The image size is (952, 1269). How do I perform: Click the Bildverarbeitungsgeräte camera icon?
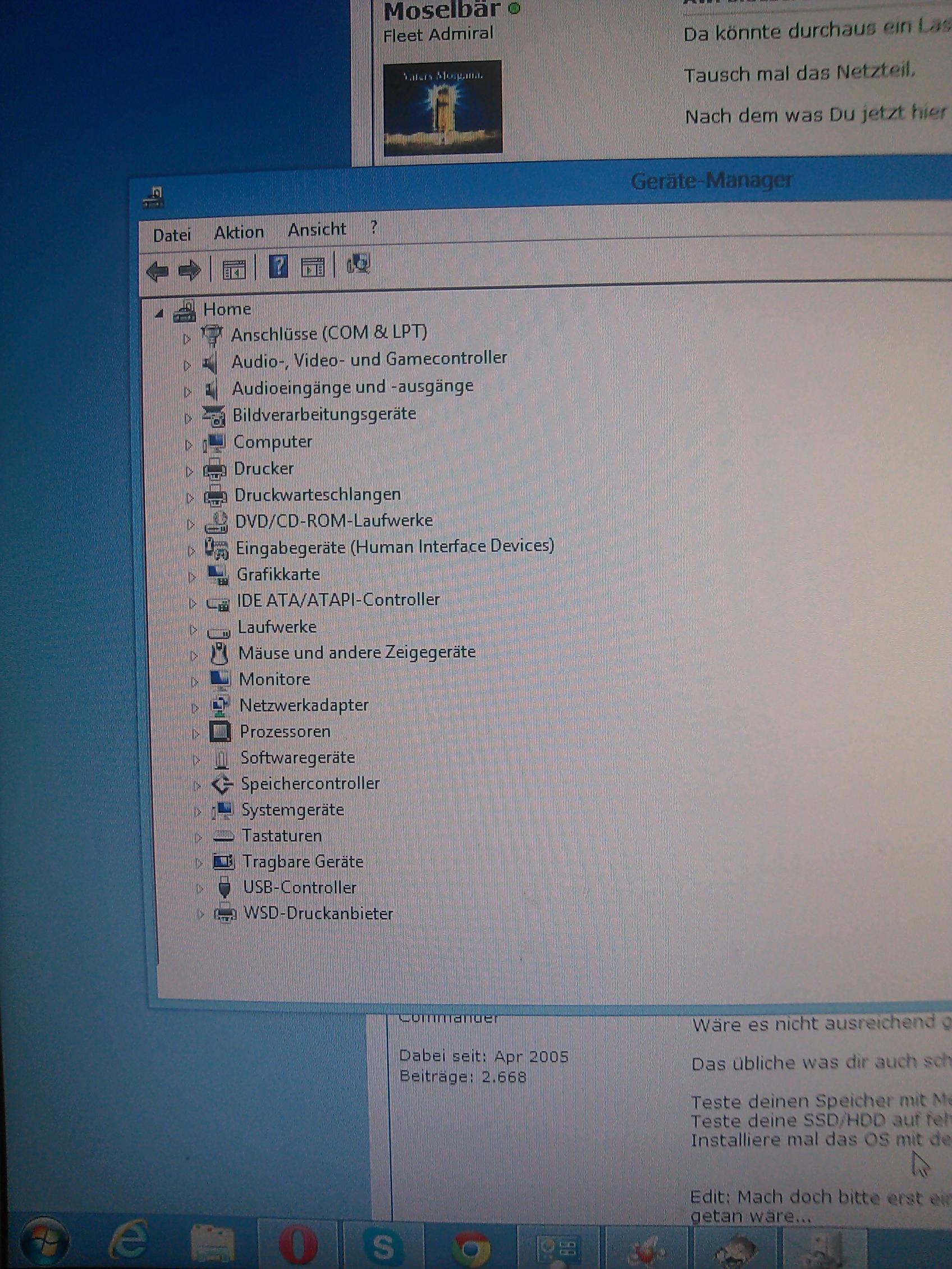click(x=214, y=416)
